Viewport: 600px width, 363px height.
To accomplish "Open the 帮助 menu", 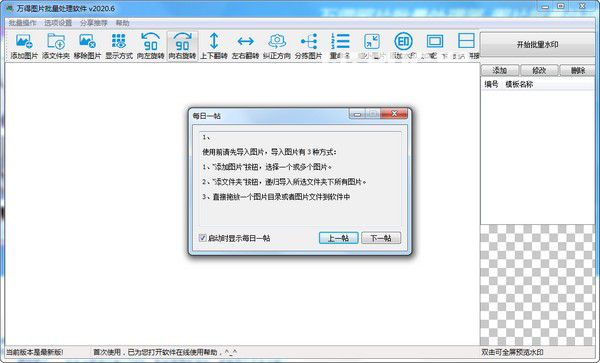I will point(122,23).
